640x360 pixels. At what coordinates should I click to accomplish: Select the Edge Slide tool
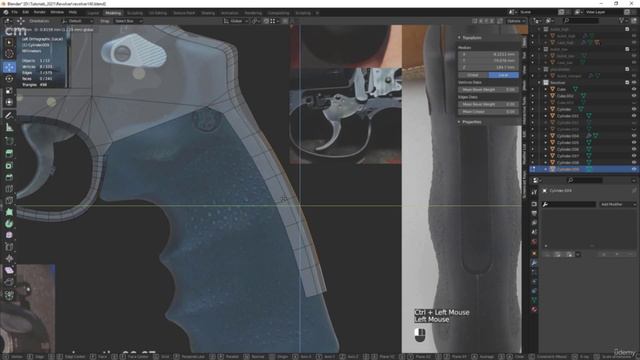[x=9, y=247]
